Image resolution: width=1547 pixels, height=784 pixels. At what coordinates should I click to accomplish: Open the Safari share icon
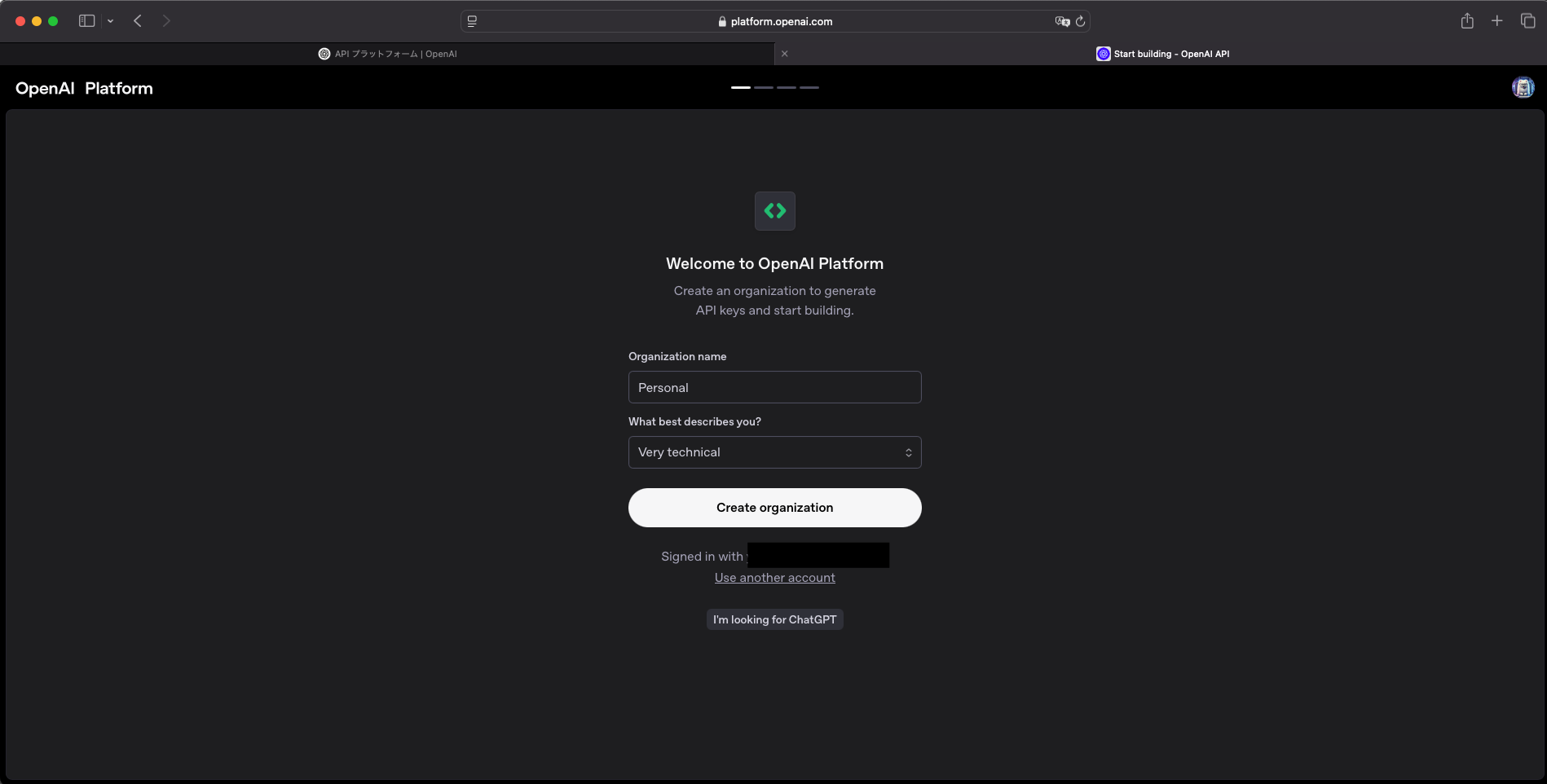[x=1467, y=21]
